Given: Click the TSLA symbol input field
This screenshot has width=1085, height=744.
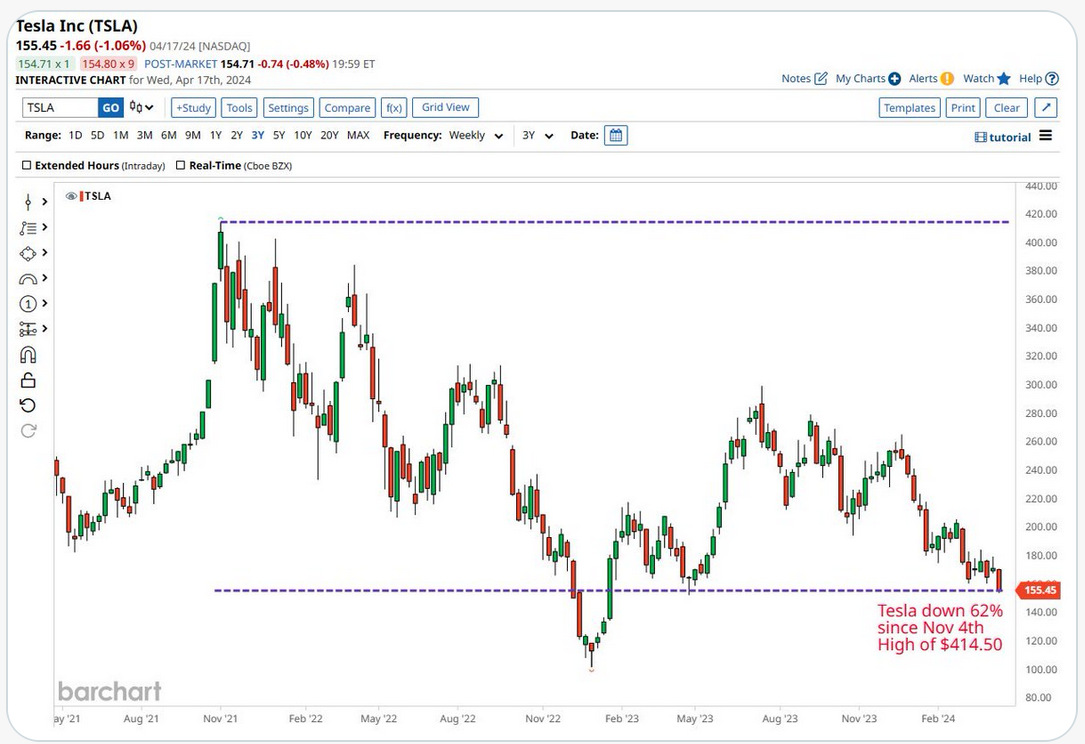Looking at the screenshot, I should (x=60, y=107).
